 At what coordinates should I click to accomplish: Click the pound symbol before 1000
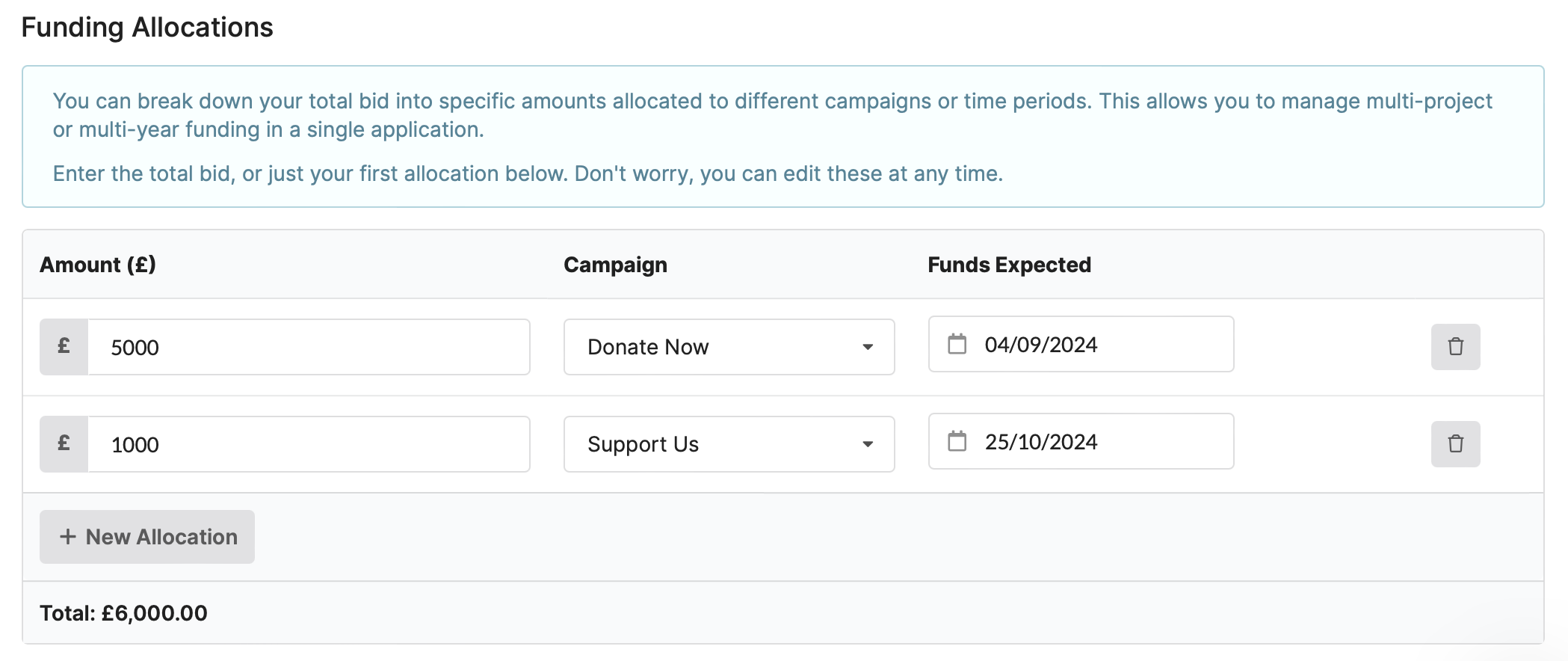(x=64, y=443)
